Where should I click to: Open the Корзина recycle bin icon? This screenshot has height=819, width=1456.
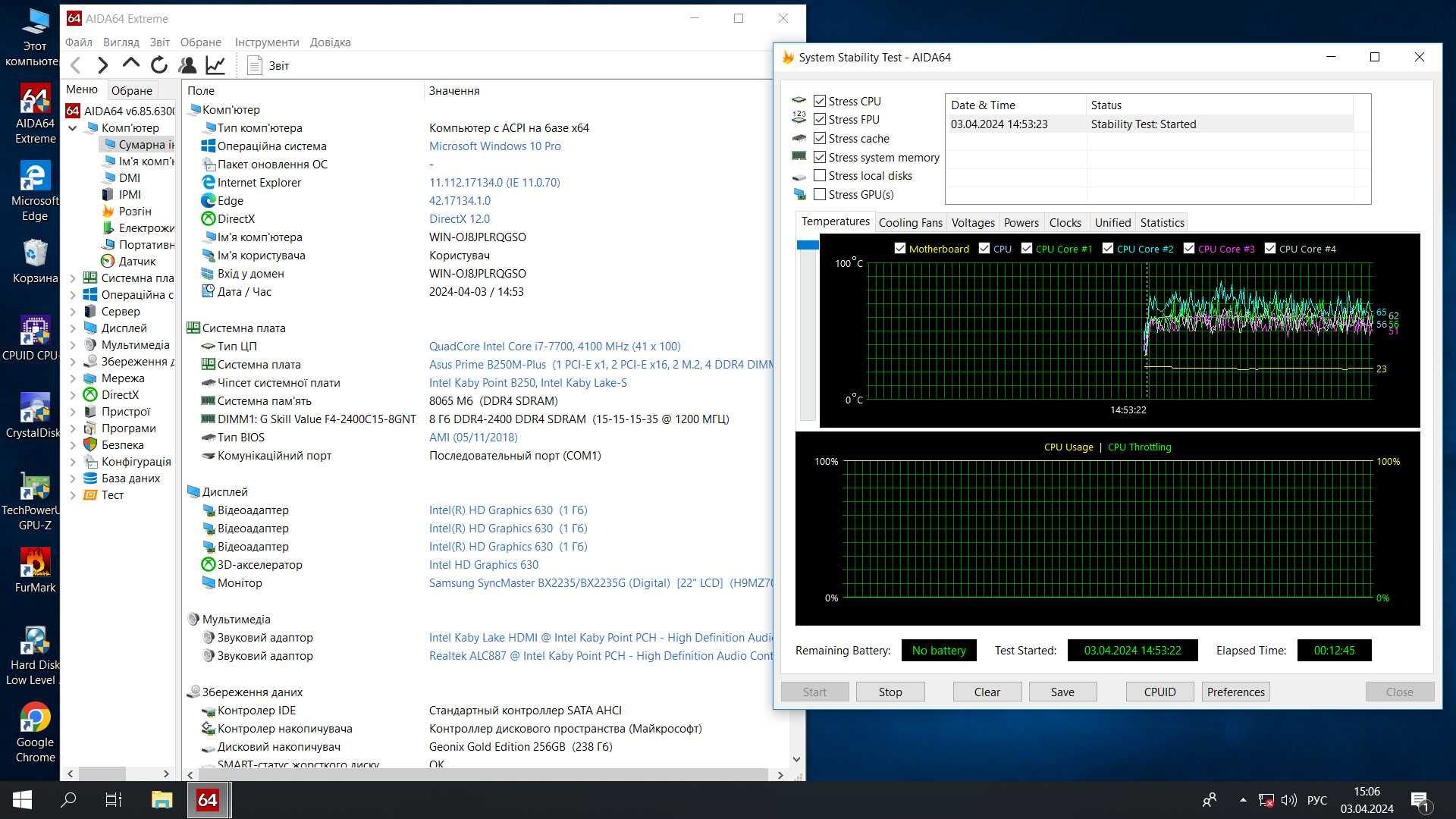pos(35,261)
